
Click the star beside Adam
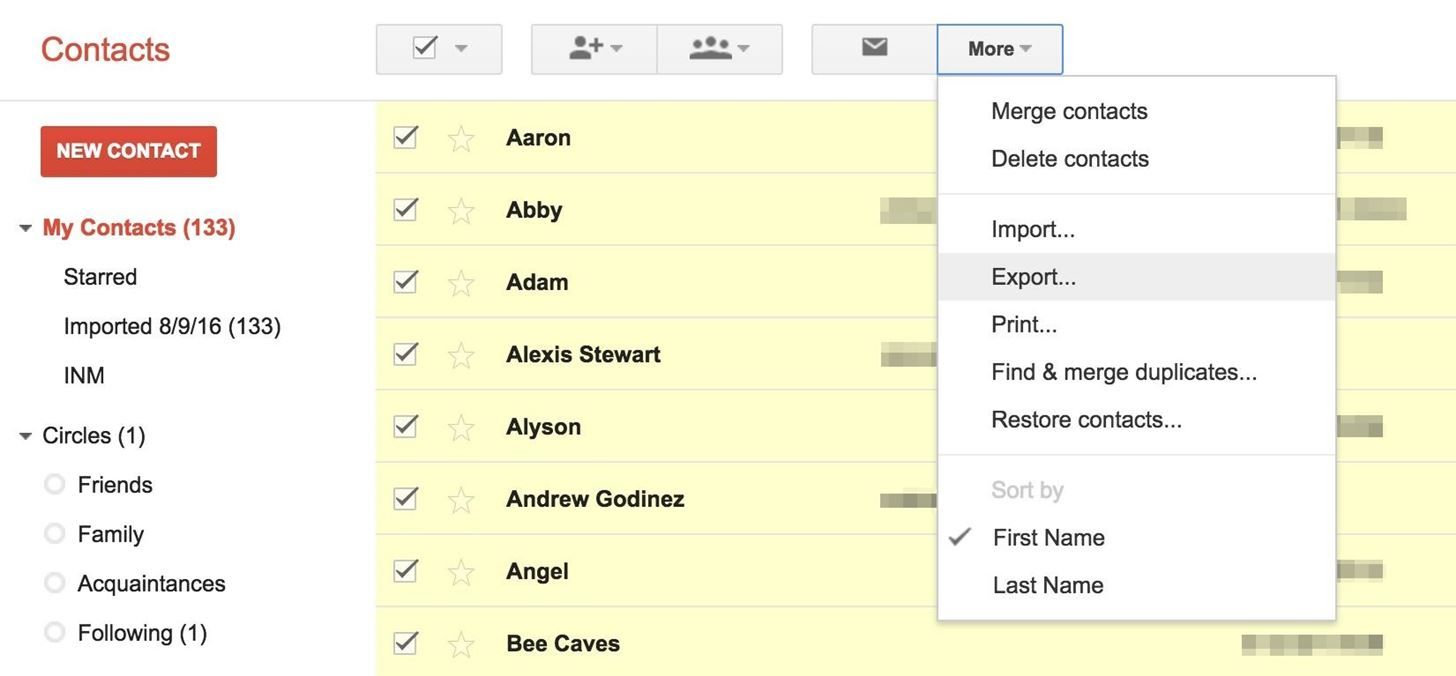coord(461,283)
